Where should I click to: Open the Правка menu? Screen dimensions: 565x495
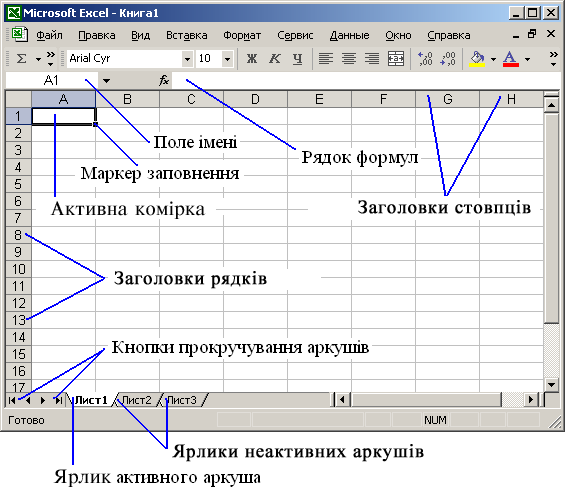click(x=97, y=35)
